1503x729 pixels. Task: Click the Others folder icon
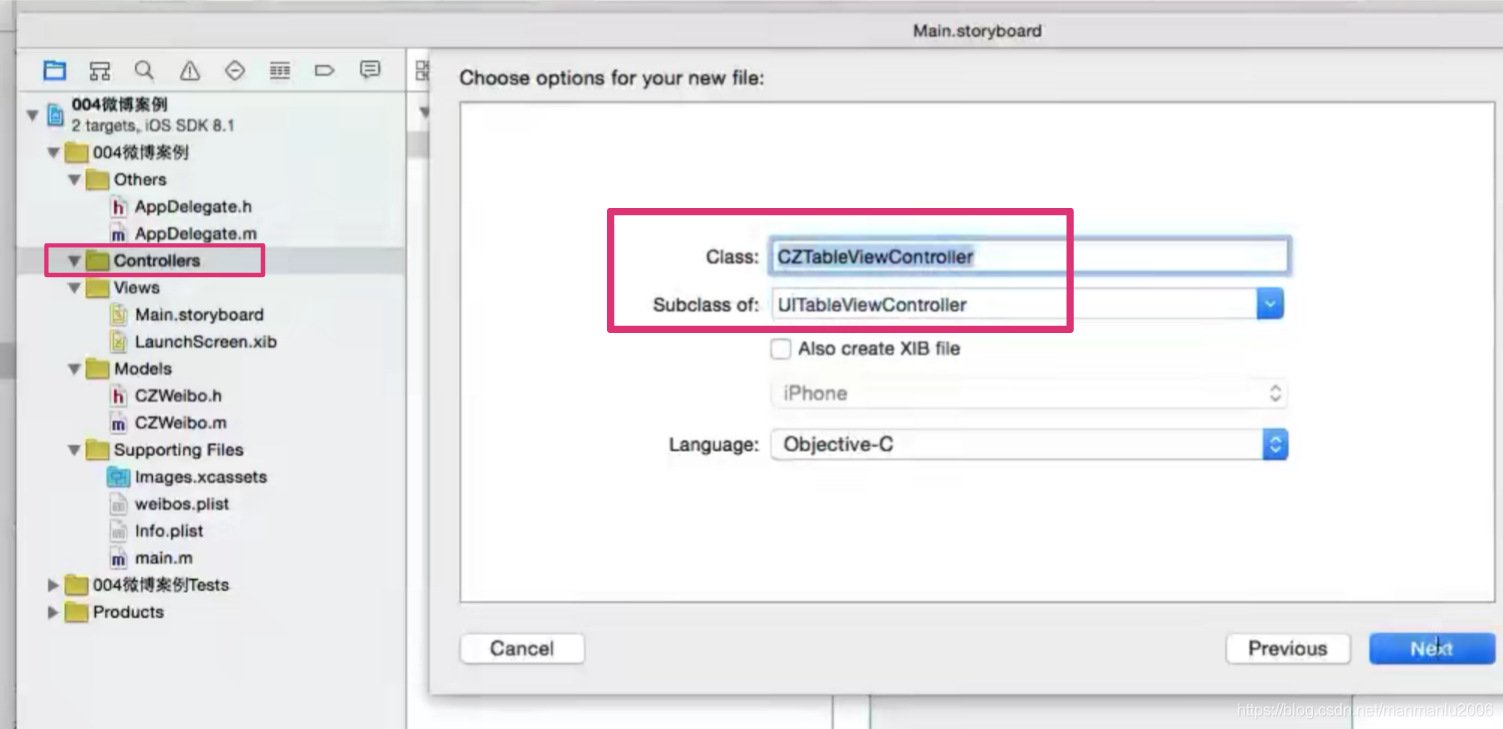pyautogui.click(x=97, y=180)
